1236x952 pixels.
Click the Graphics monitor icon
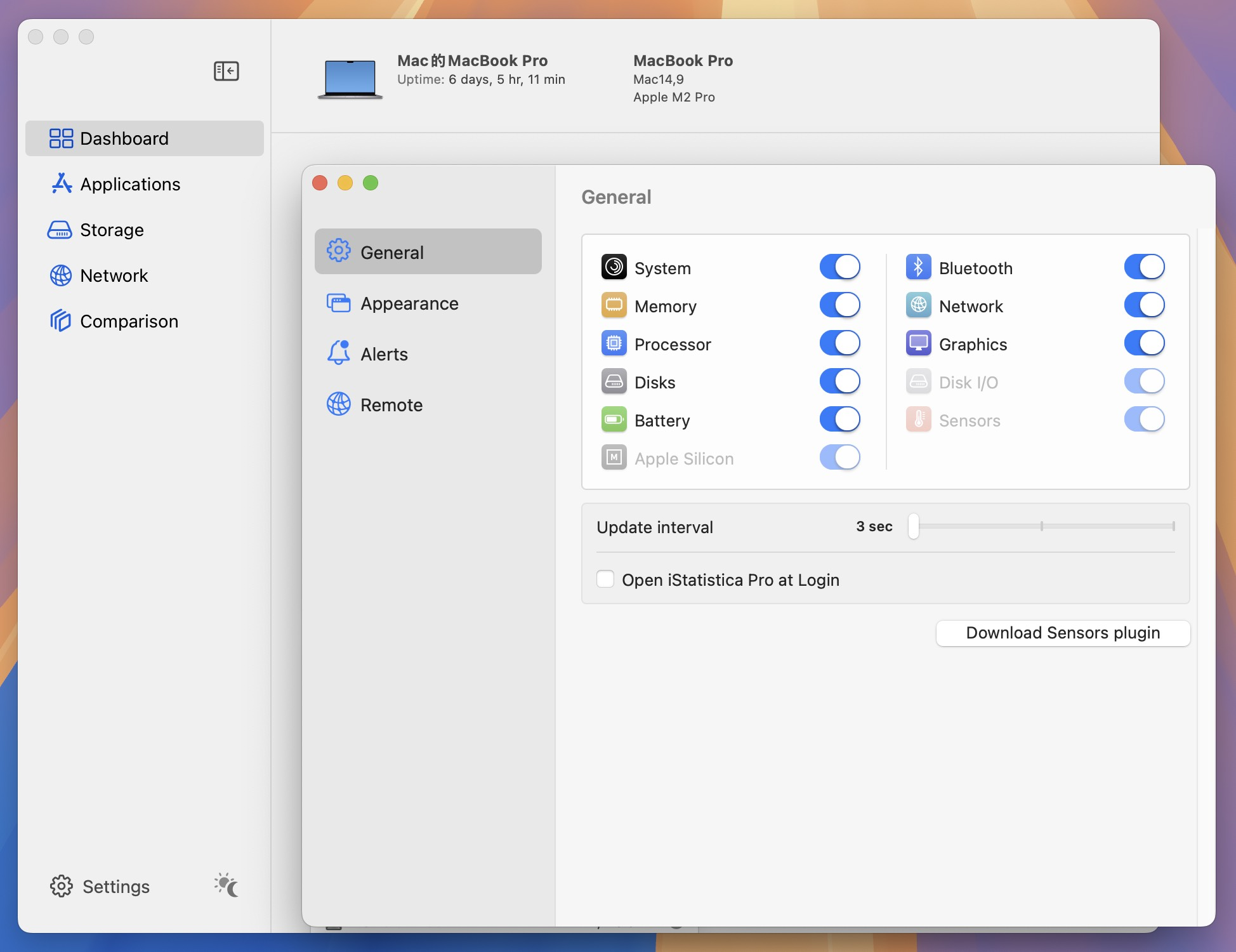(918, 343)
